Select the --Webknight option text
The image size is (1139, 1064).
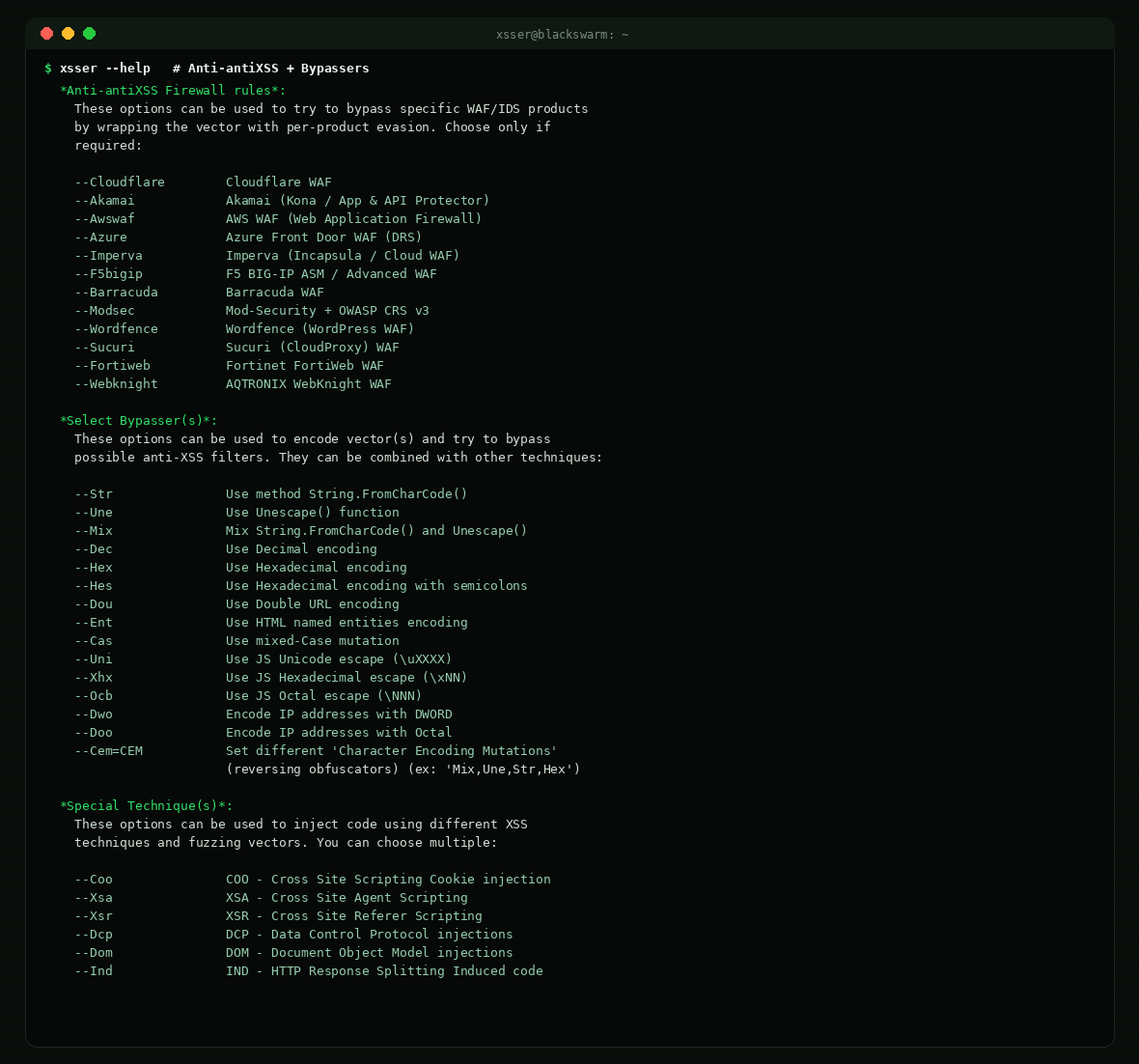(x=116, y=383)
